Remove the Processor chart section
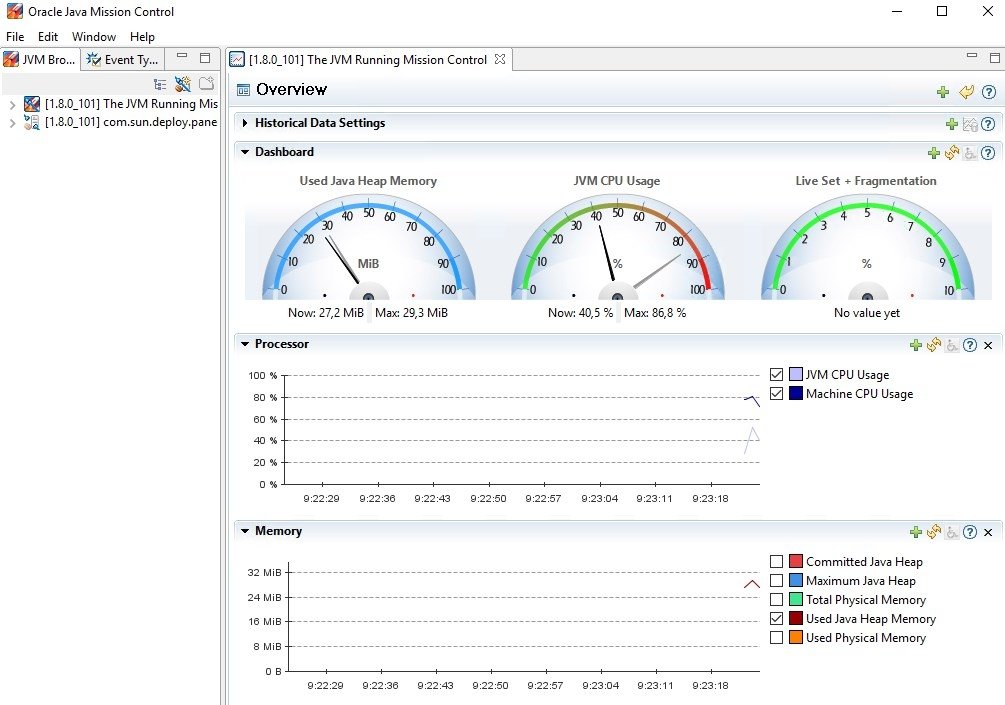Screen dimensions: 1005x705 pos(988,345)
